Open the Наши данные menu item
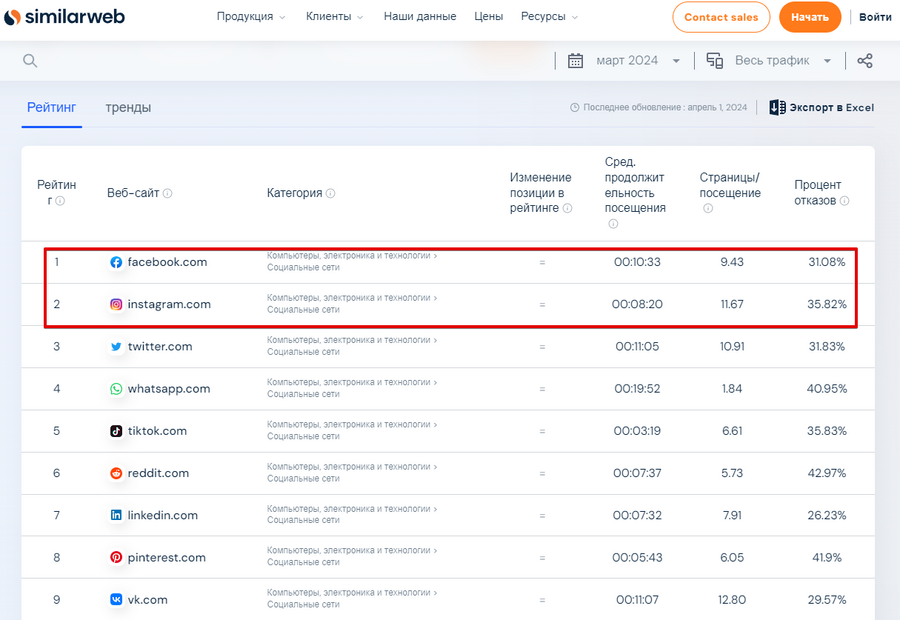Image resolution: width=900 pixels, height=620 pixels. point(420,17)
